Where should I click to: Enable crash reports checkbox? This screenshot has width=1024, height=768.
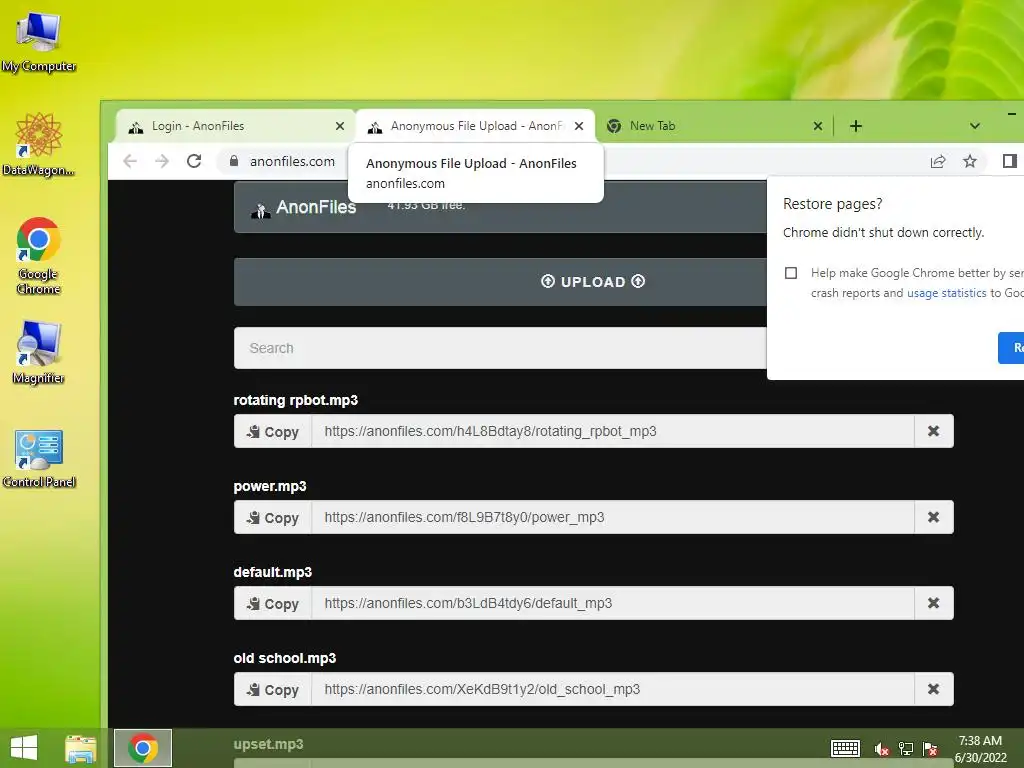(x=791, y=273)
